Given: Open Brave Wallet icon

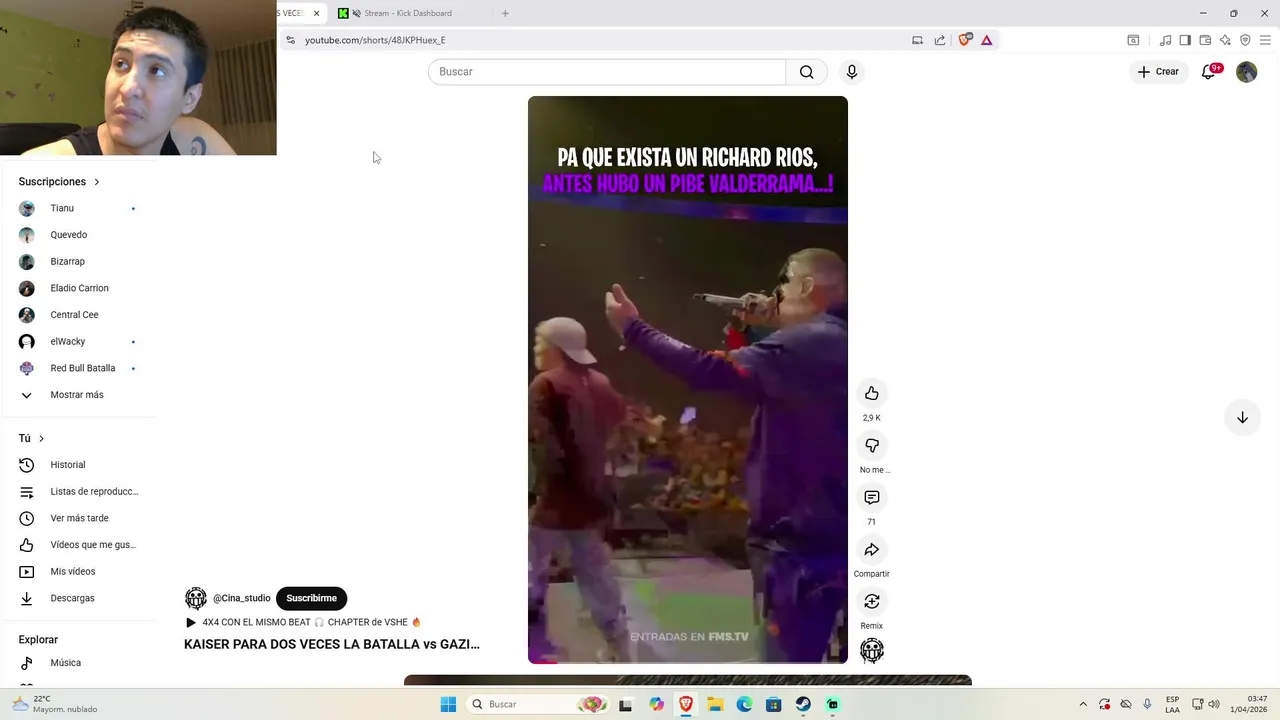Looking at the screenshot, I should pyautogui.click(x=1205, y=40).
